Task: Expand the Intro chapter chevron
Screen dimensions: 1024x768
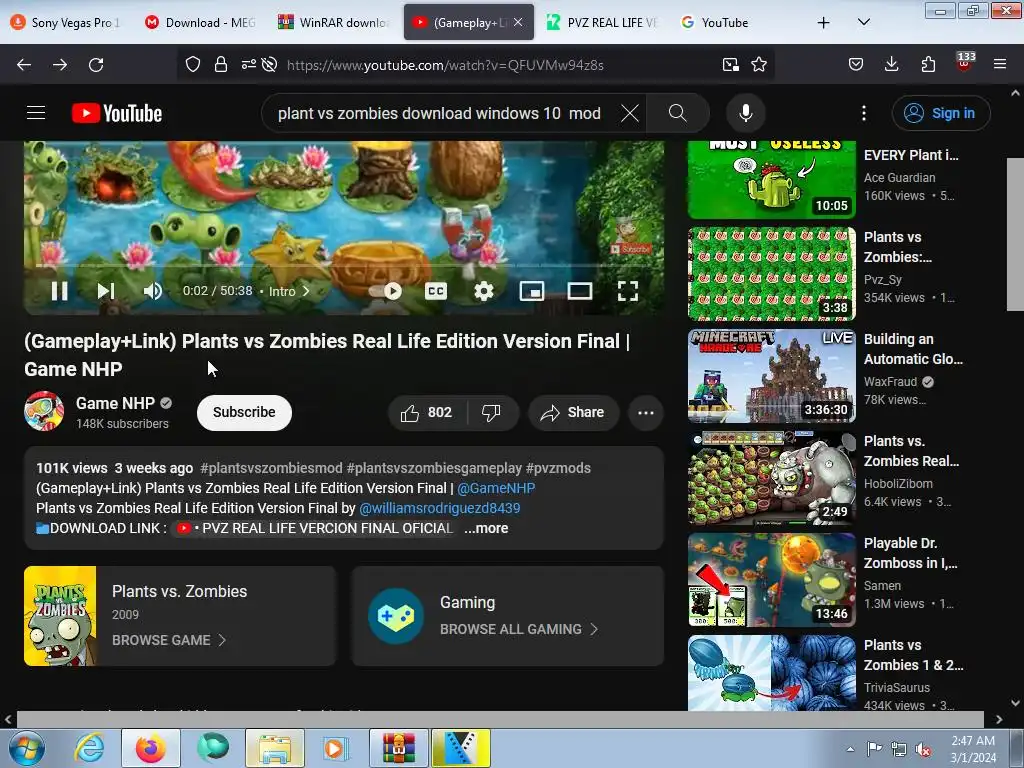Action: (x=306, y=291)
